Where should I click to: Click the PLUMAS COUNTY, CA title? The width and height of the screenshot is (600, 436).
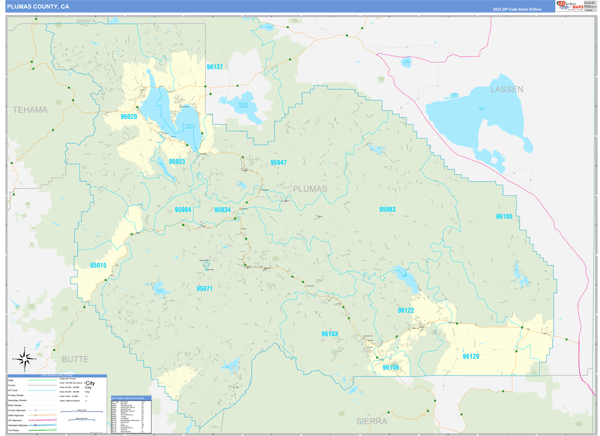[x=38, y=6]
